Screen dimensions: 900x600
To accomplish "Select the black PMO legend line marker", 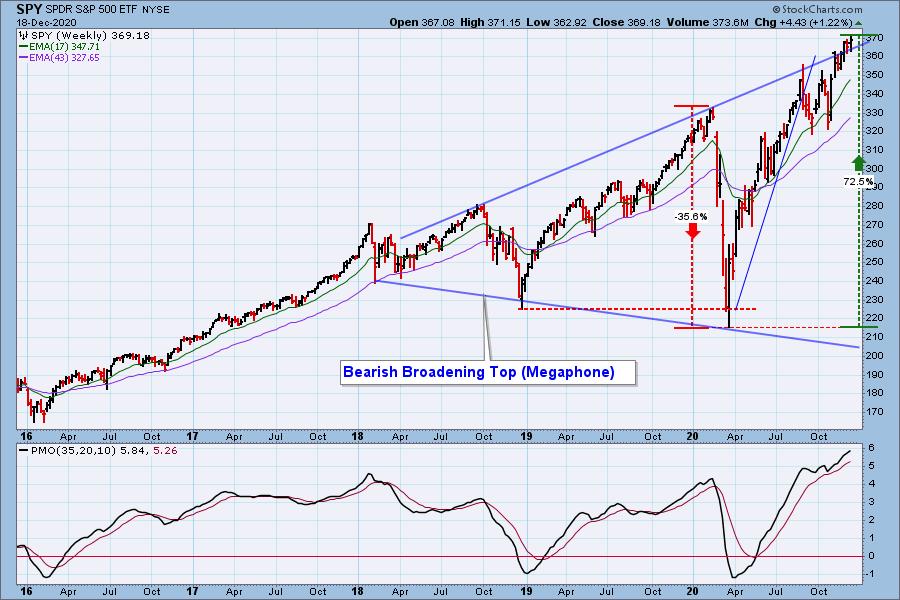I will coord(24,451).
